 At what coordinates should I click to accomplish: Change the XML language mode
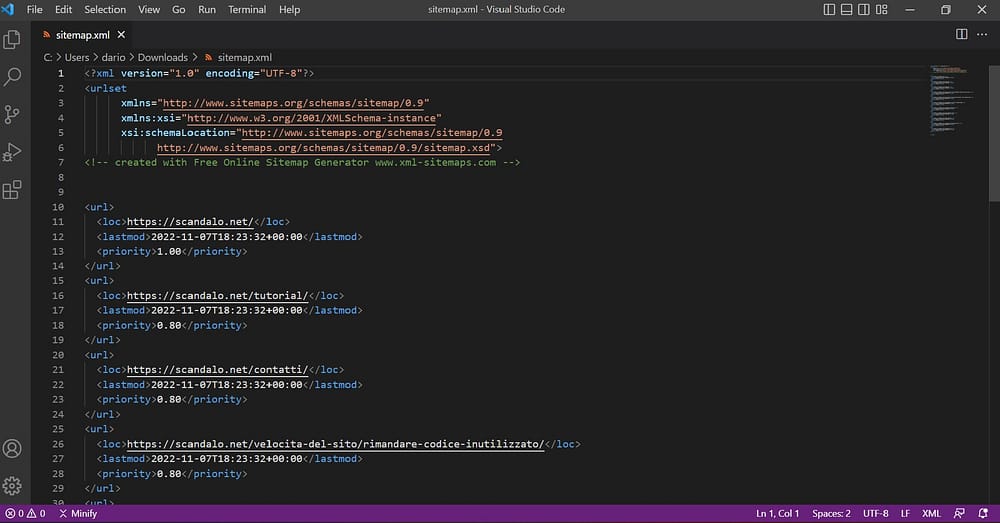tap(931, 513)
